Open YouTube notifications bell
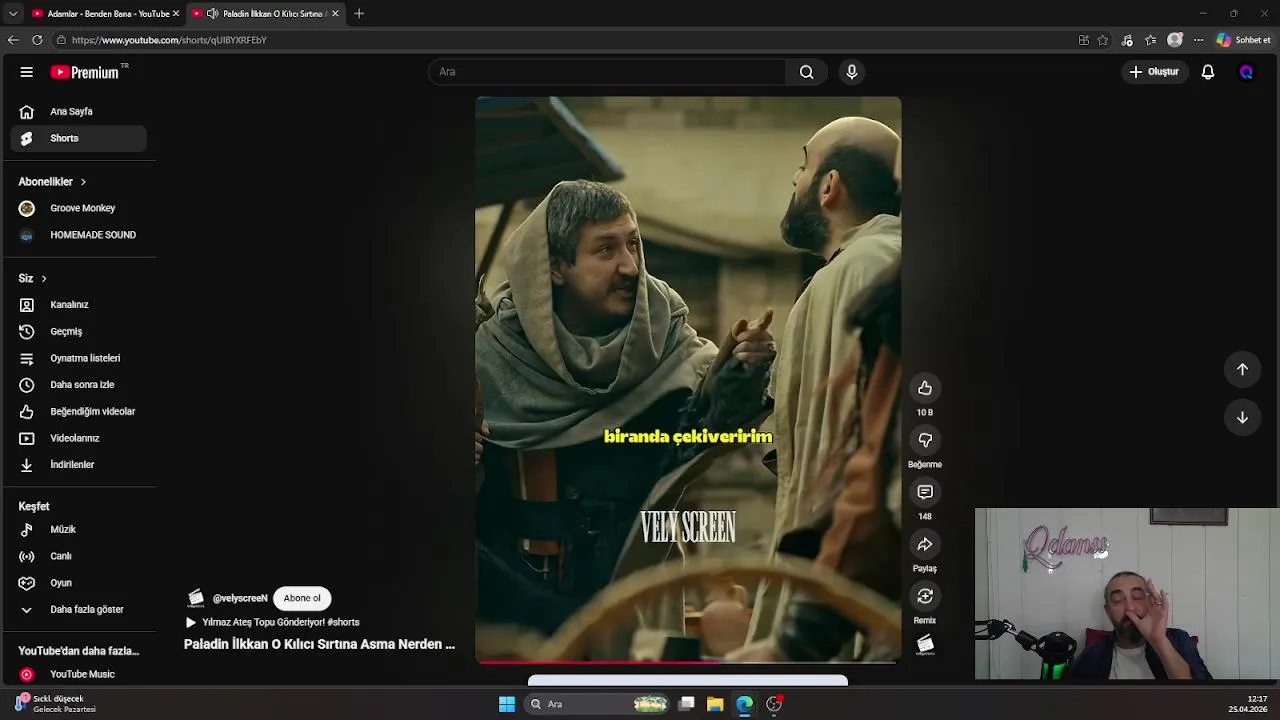 [1208, 72]
